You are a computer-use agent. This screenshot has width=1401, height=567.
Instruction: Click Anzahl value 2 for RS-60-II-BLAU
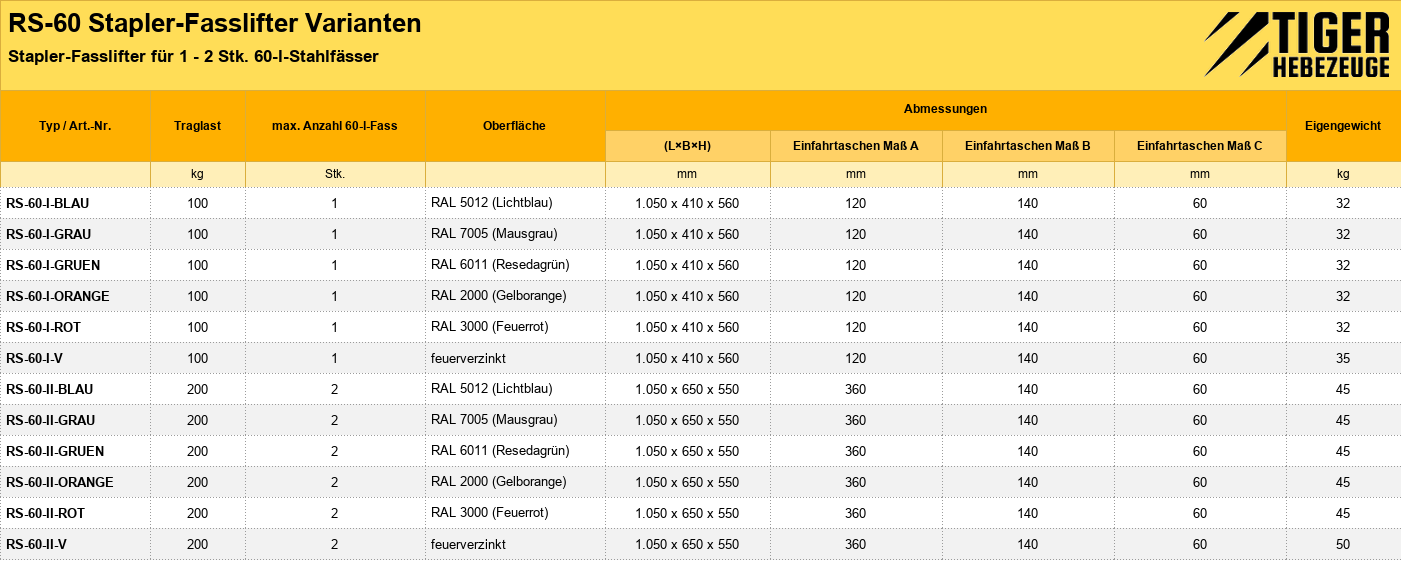coord(335,389)
